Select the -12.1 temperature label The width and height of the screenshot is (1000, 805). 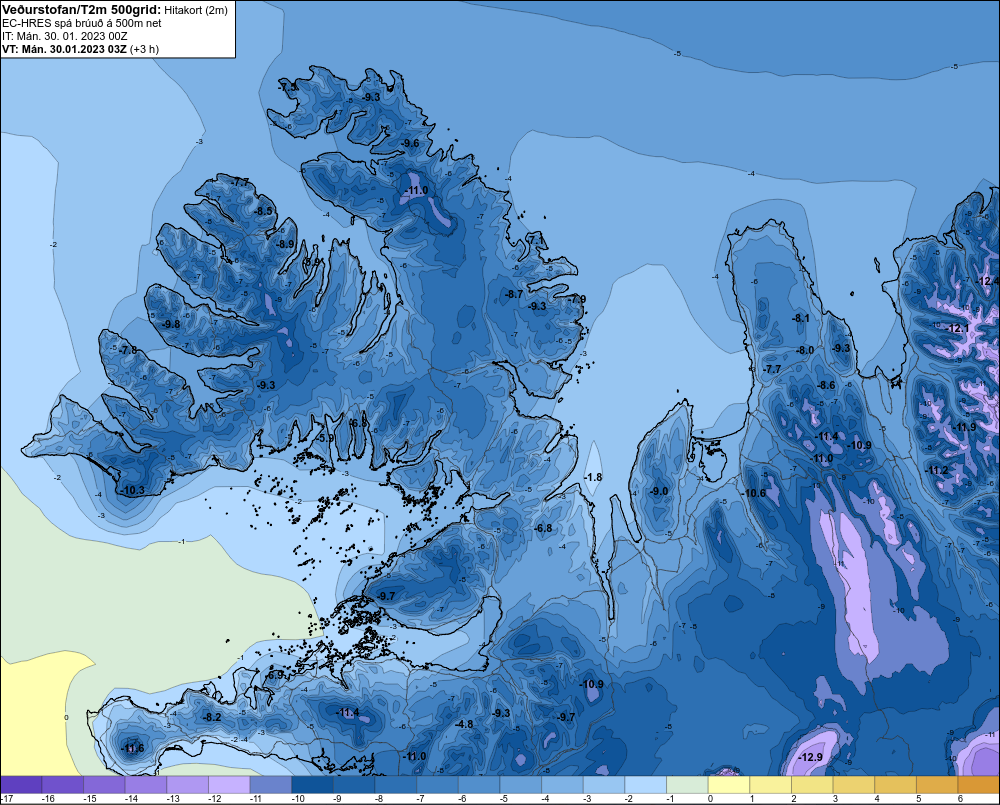pyautogui.click(x=957, y=329)
